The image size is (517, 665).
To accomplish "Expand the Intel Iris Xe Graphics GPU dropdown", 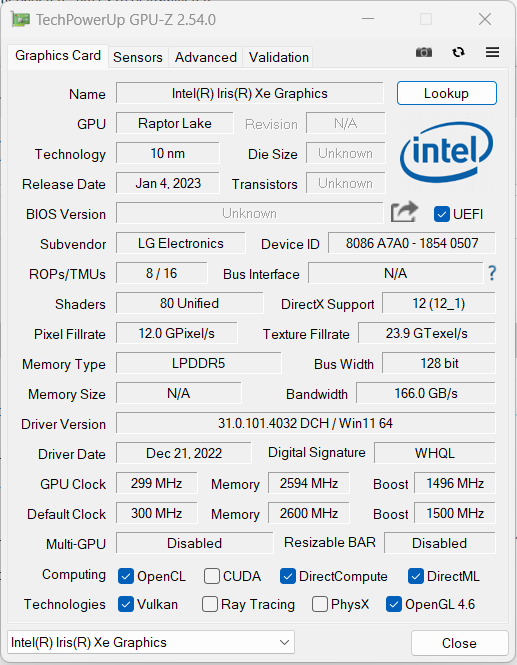I will pyautogui.click(x=151, y=643).
